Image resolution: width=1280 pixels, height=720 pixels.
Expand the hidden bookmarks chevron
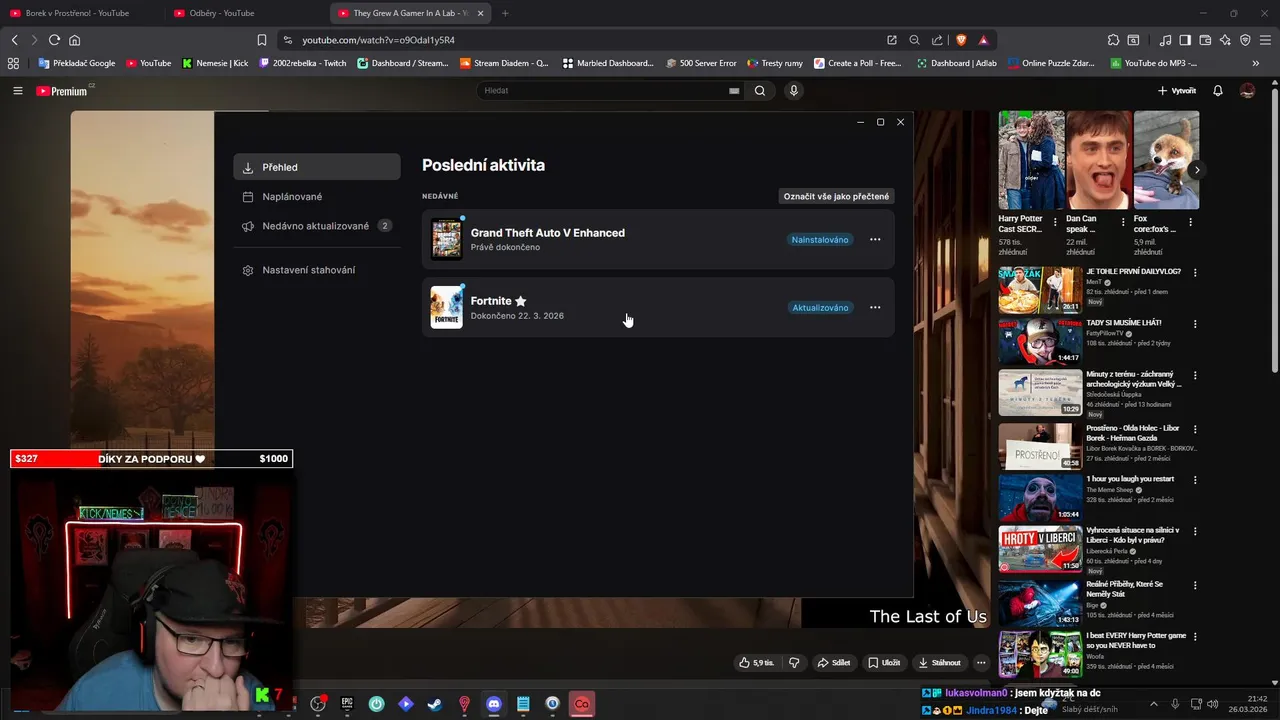click(x=1255, y=63)
